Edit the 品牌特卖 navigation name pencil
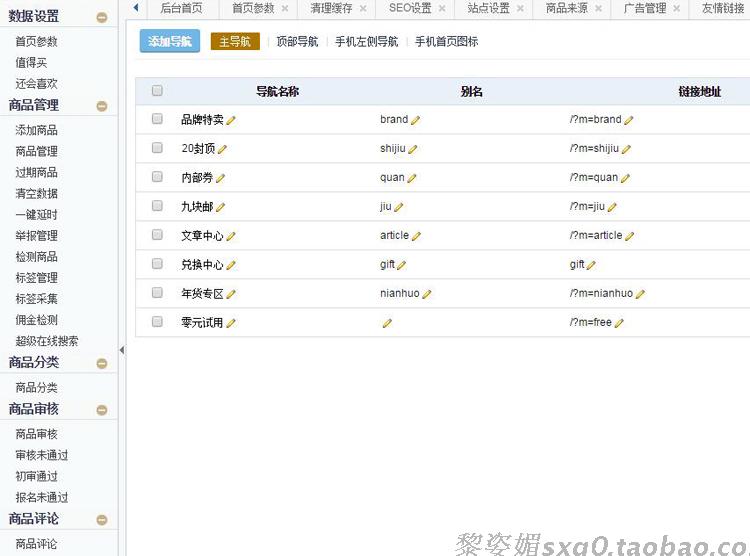Viewport: 750px width, 556px height. pyautogui.click(x=231, y=120)
